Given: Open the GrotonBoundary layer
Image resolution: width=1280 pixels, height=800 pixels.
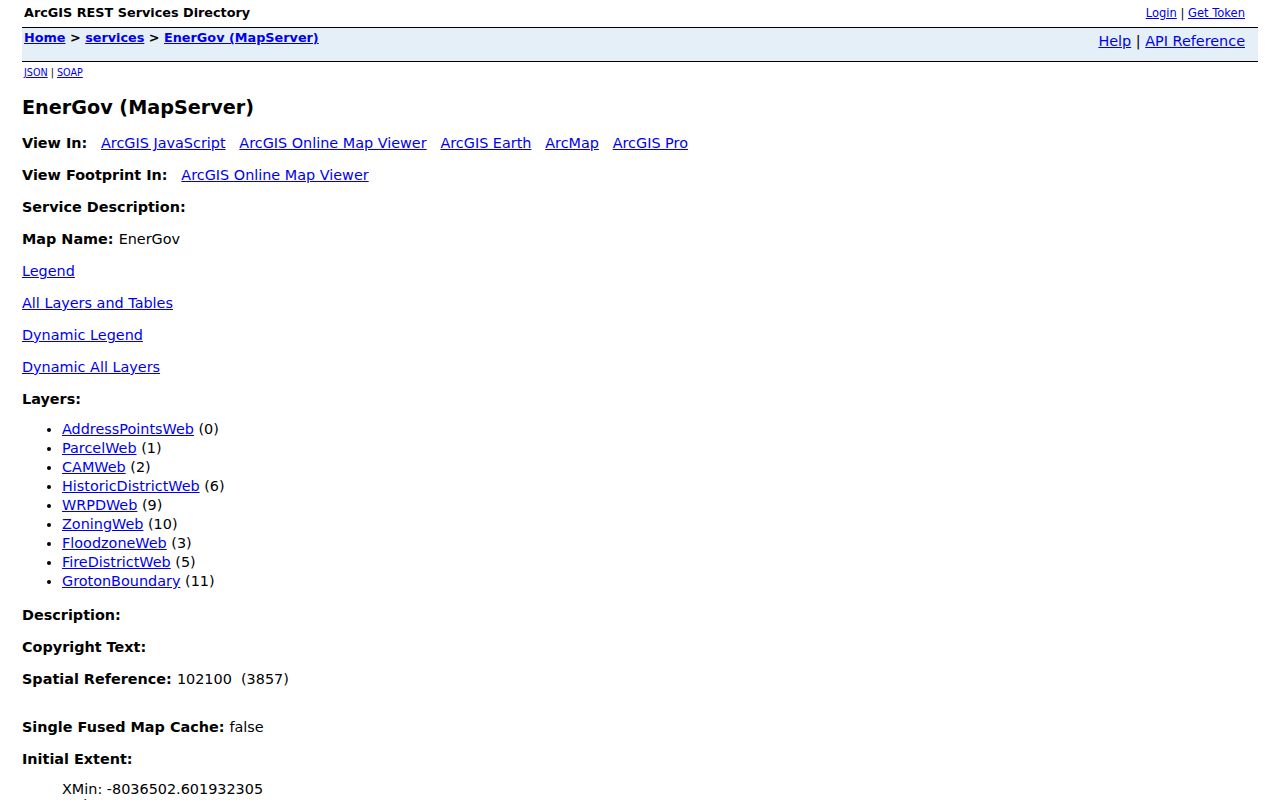Looking at the screenshot, I should tap(121, 581).
